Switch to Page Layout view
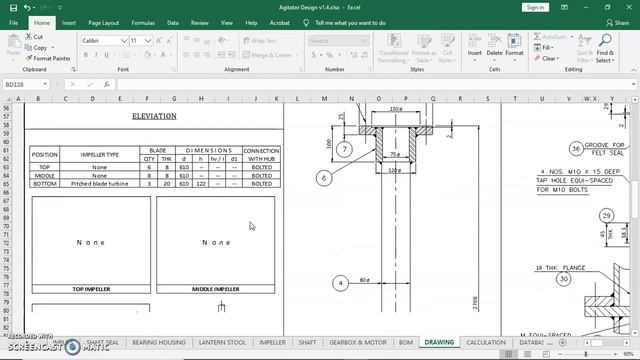 point(527,354)
